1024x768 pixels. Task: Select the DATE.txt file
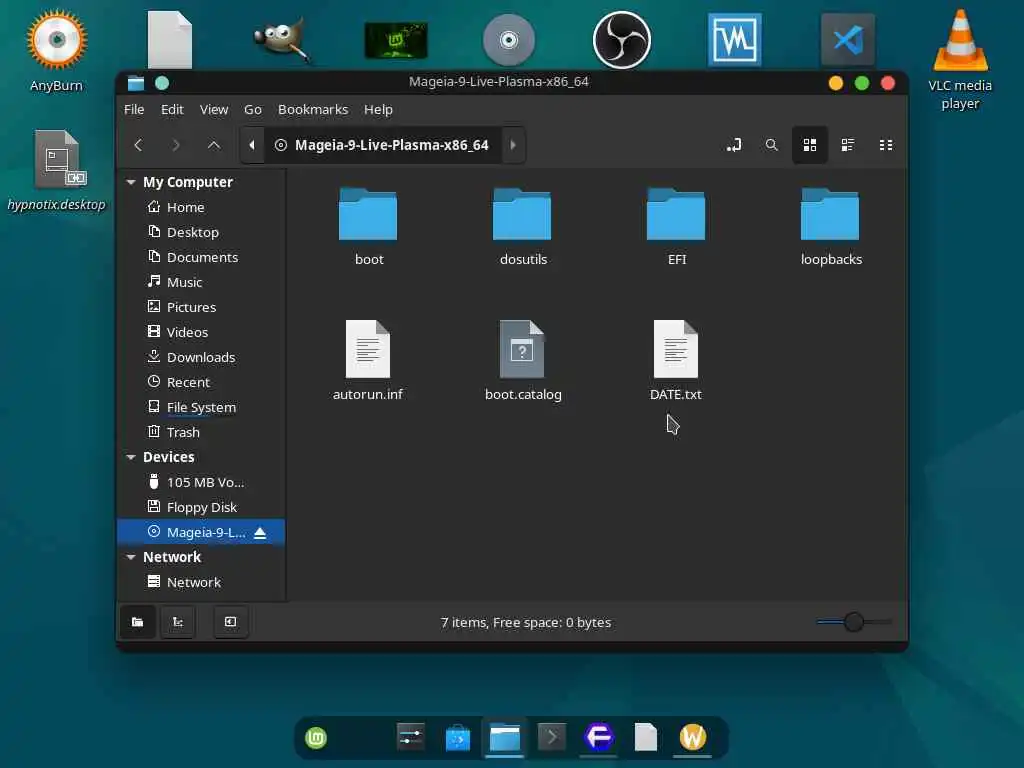(x=676, y=360)
